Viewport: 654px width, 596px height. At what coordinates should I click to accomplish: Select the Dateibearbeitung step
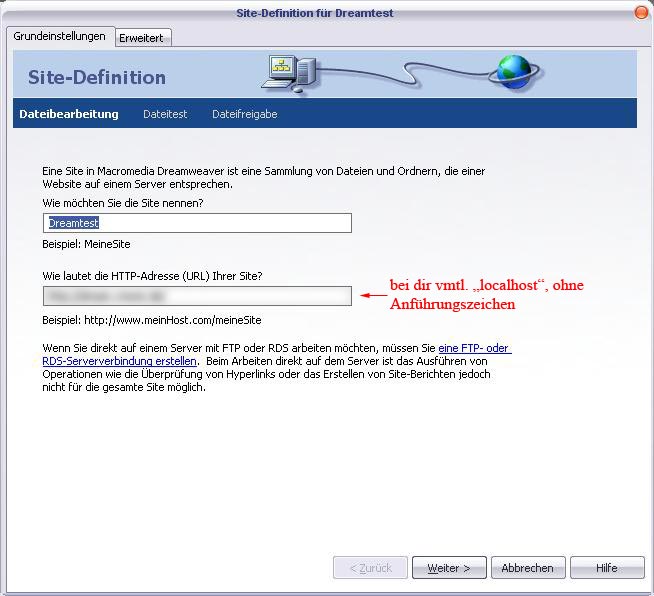tap(69, 114)
